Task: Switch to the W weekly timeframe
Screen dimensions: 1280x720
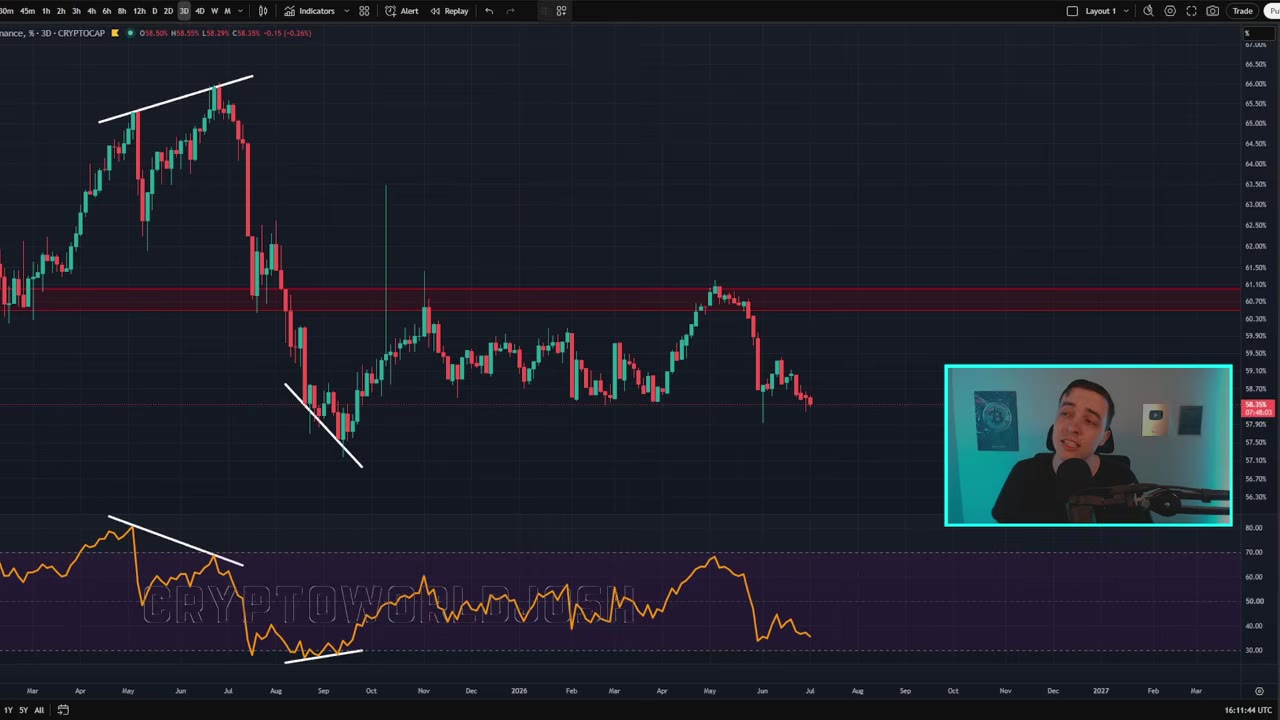Action: [x=214, y=11]
